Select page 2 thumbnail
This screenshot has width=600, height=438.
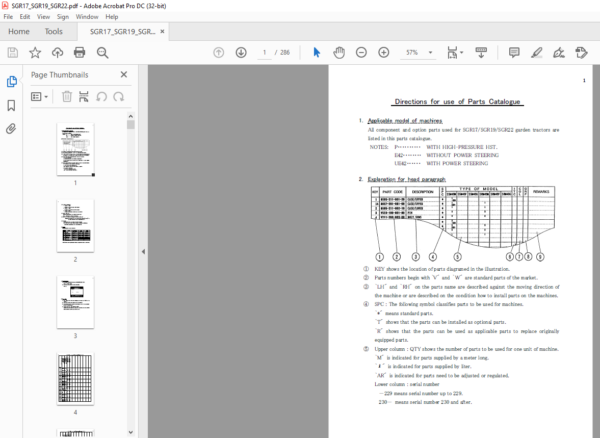(75, 226)
